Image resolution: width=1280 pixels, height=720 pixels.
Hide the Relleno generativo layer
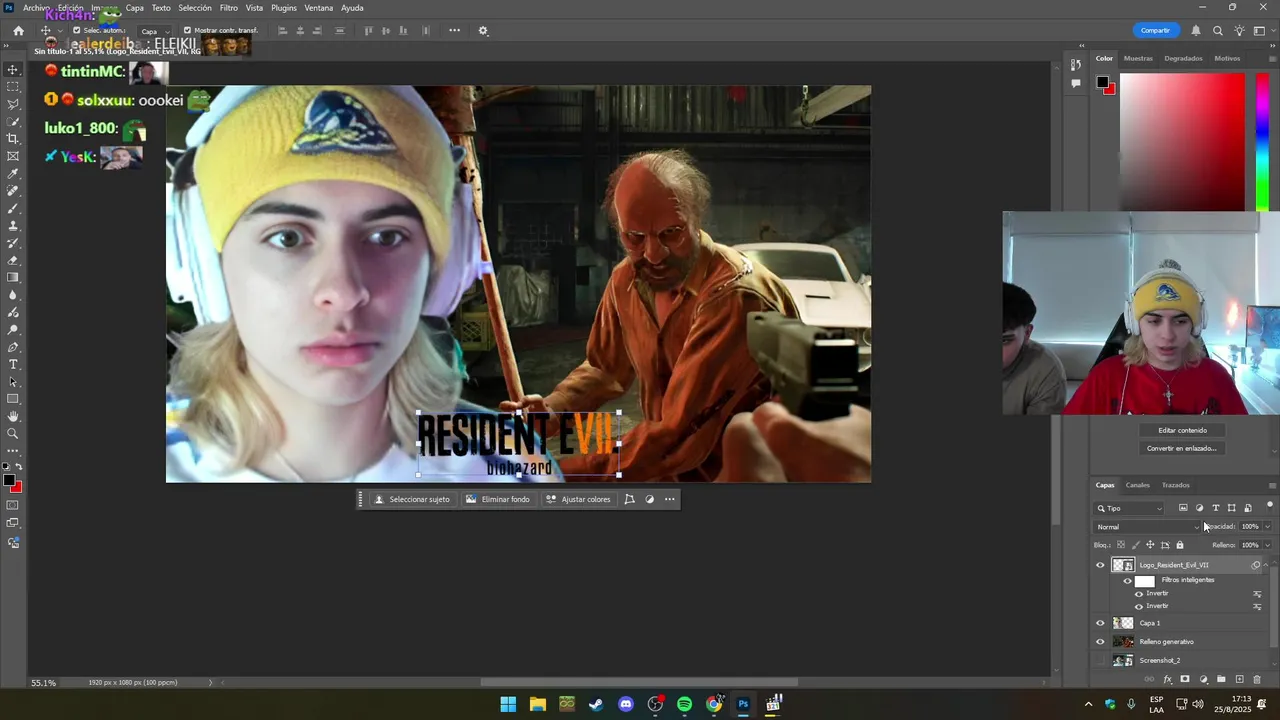click(1100, 642)
